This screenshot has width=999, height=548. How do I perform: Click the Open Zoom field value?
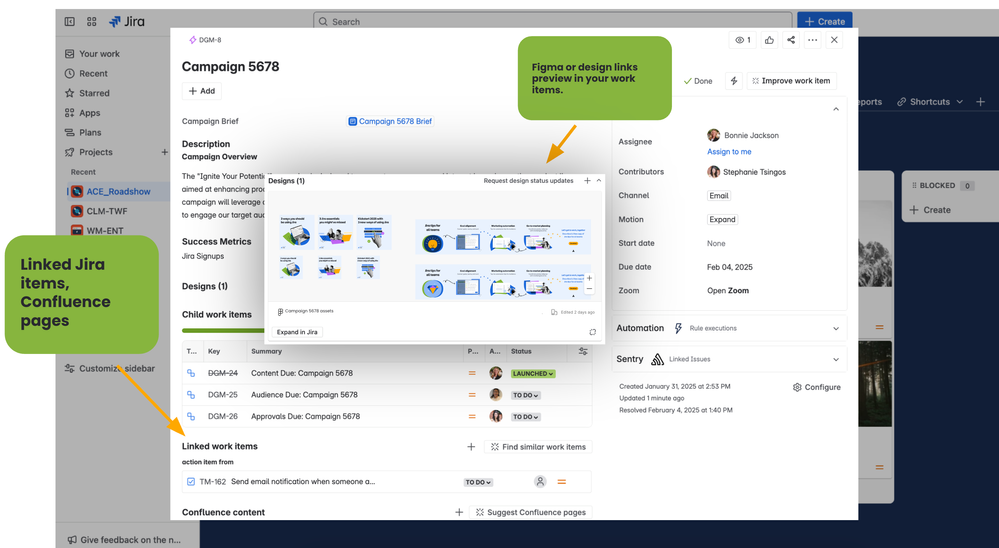tap(728, 291)
